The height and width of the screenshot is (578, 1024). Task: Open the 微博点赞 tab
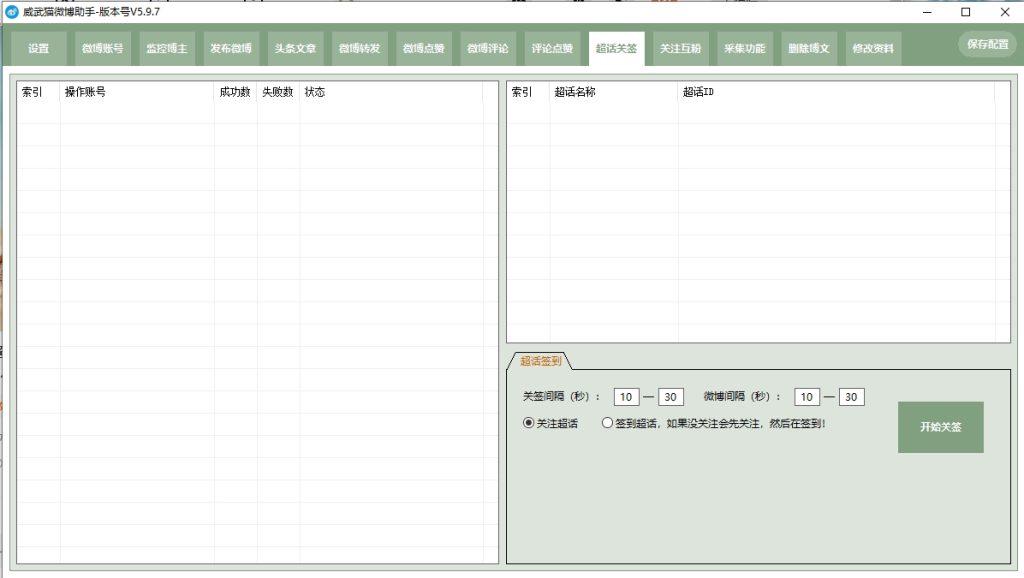(x=422, y=46)
